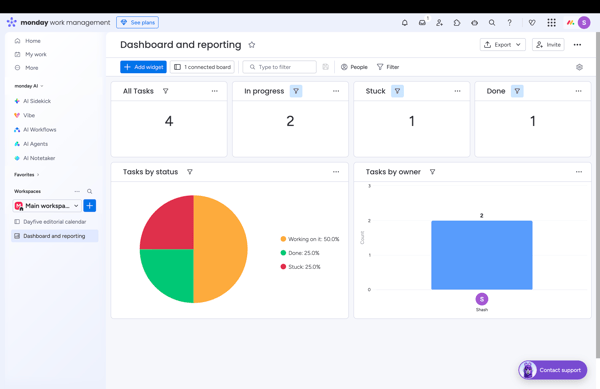600x389 pixels.
Task: Expand the Export dropdown
Action: tap(502, 45)
